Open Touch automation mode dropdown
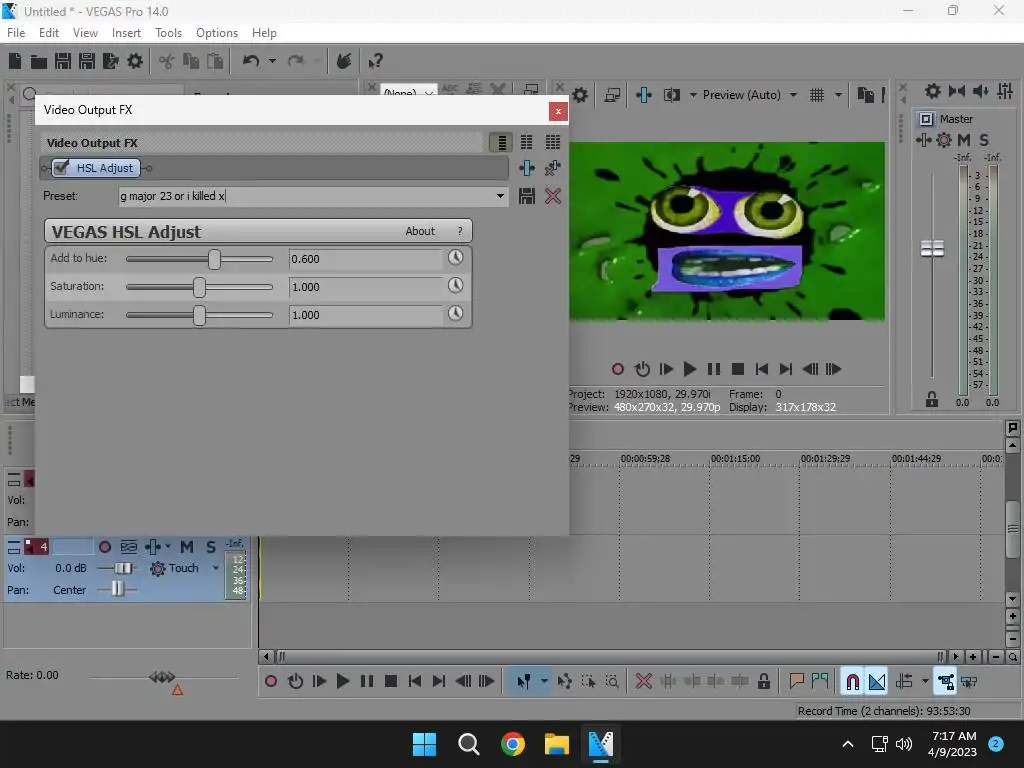 [x=215, y=568]
